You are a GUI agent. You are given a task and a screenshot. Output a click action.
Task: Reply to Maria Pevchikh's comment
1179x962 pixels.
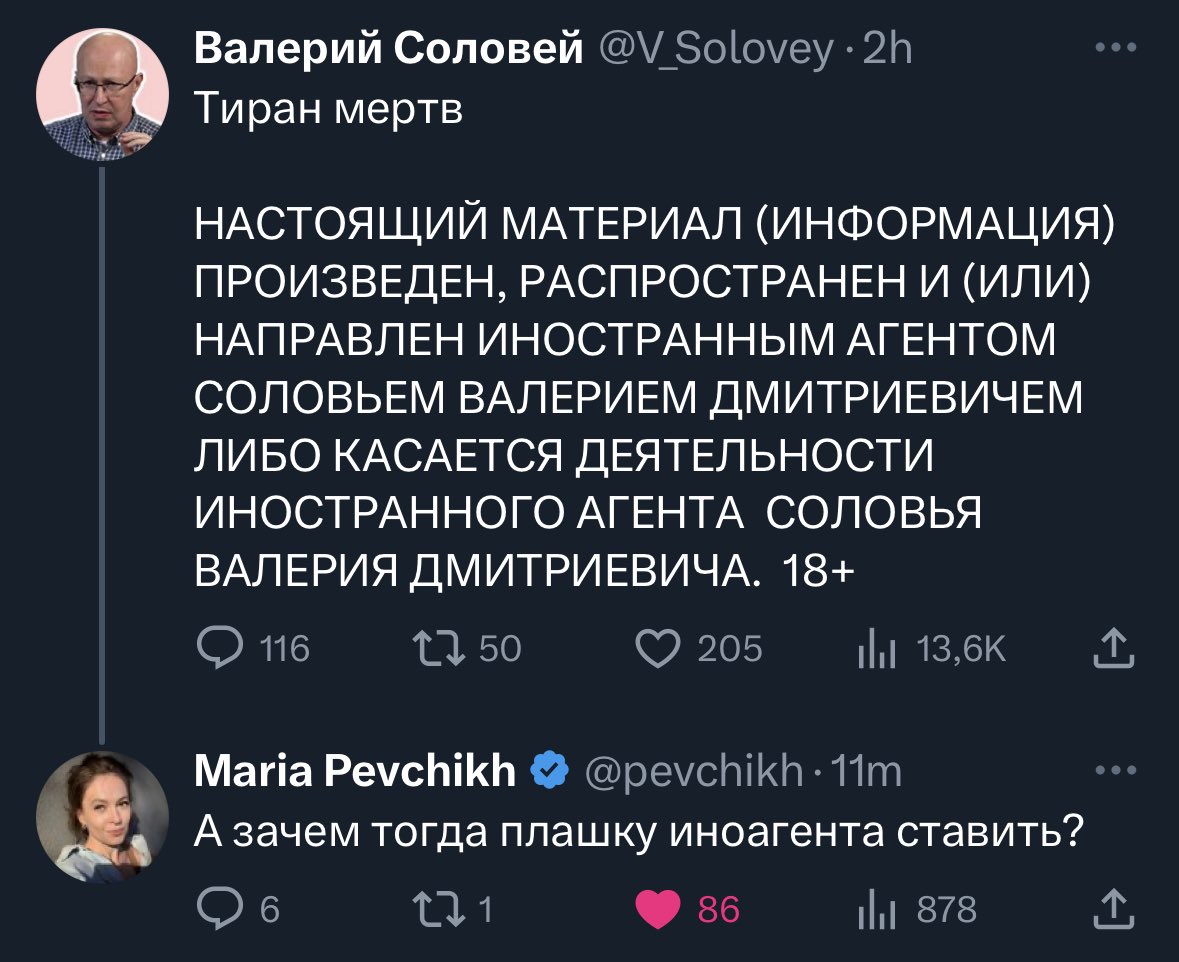click(220, 909)
